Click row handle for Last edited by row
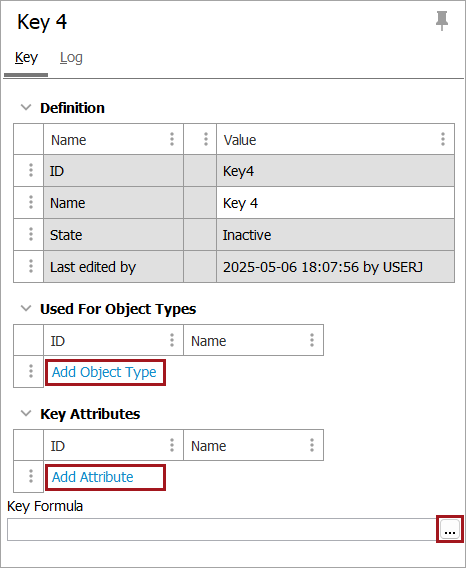Screen dimensions: 466x568 tap(31, 266)
